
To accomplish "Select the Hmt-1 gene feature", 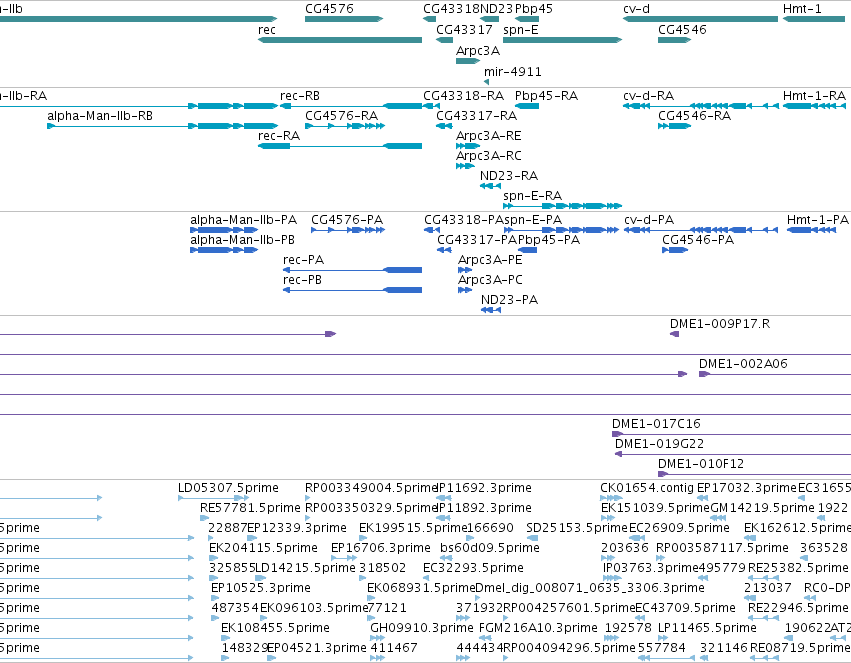I will coord(814,19).
